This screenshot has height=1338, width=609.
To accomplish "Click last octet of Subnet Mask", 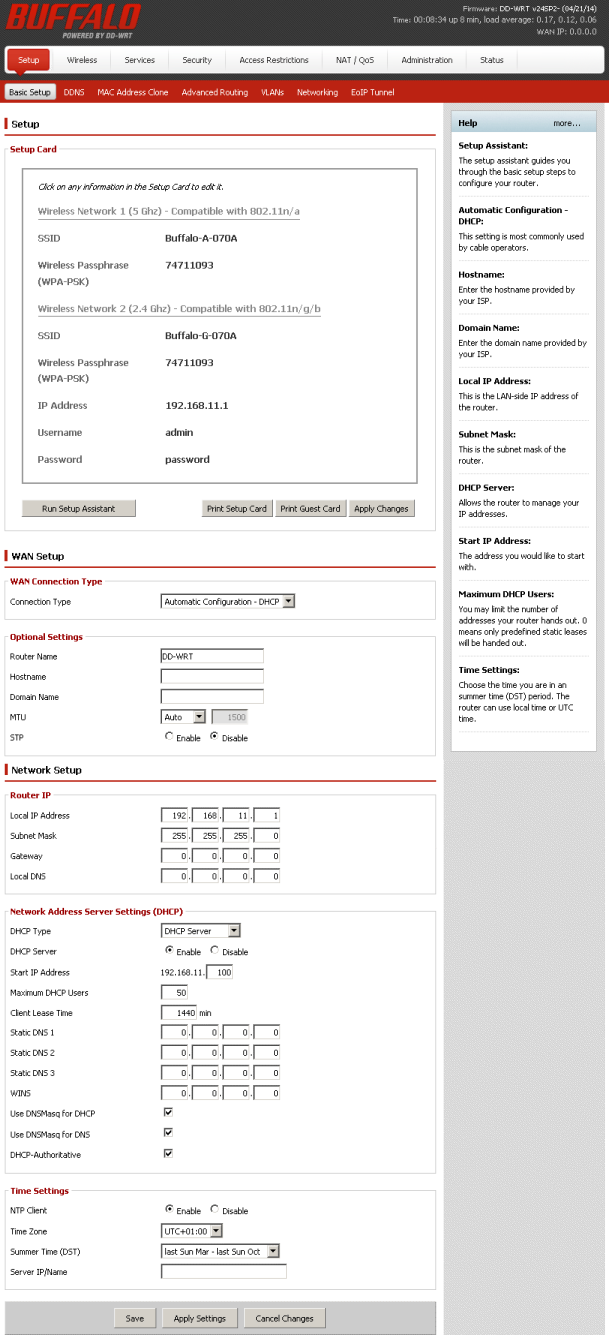I will pyautogui.click(x=268, y=835).
